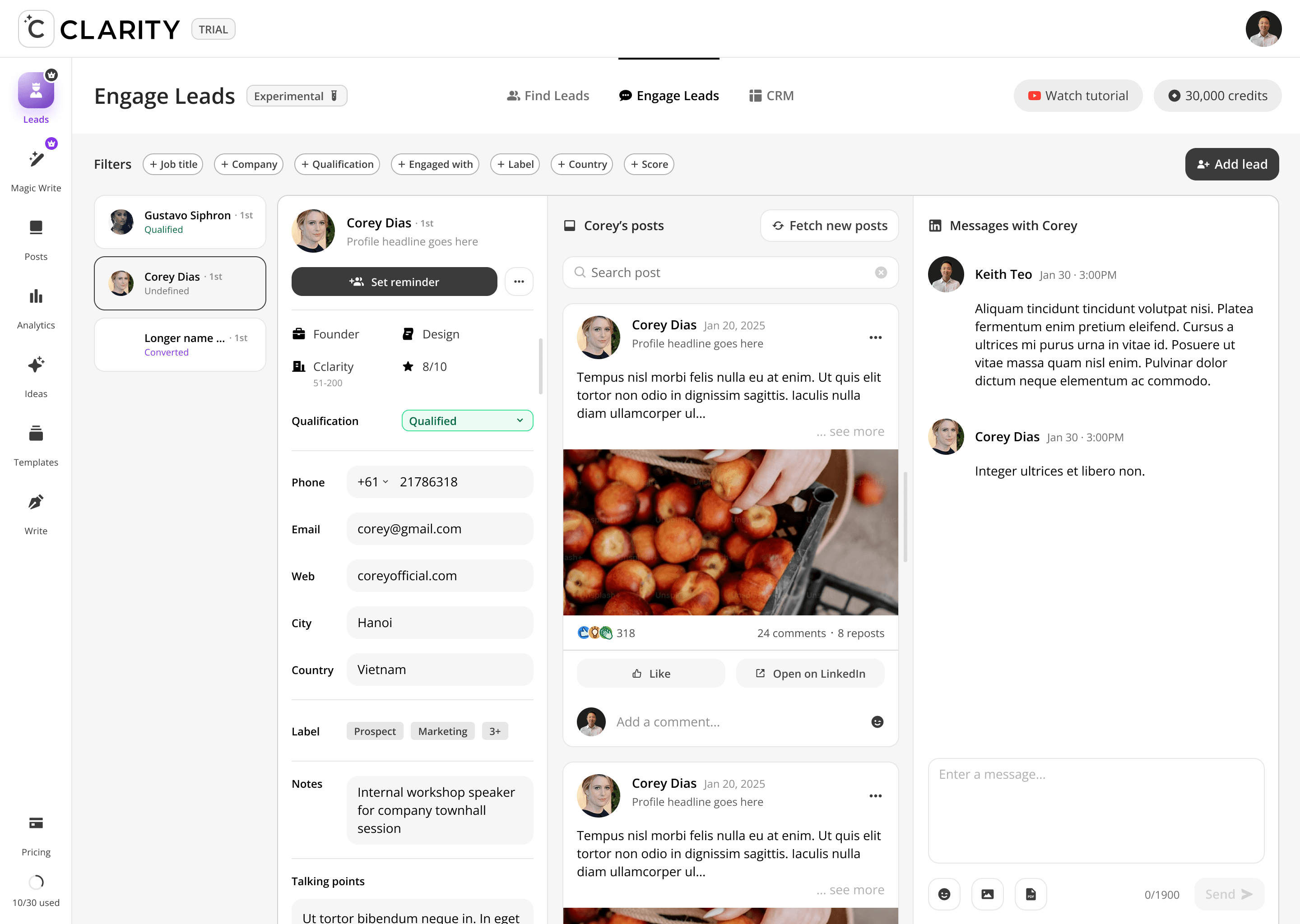Click the Fetch new posts button
1300x924 pixels.
pyautogui.click(x=829, y=226)
